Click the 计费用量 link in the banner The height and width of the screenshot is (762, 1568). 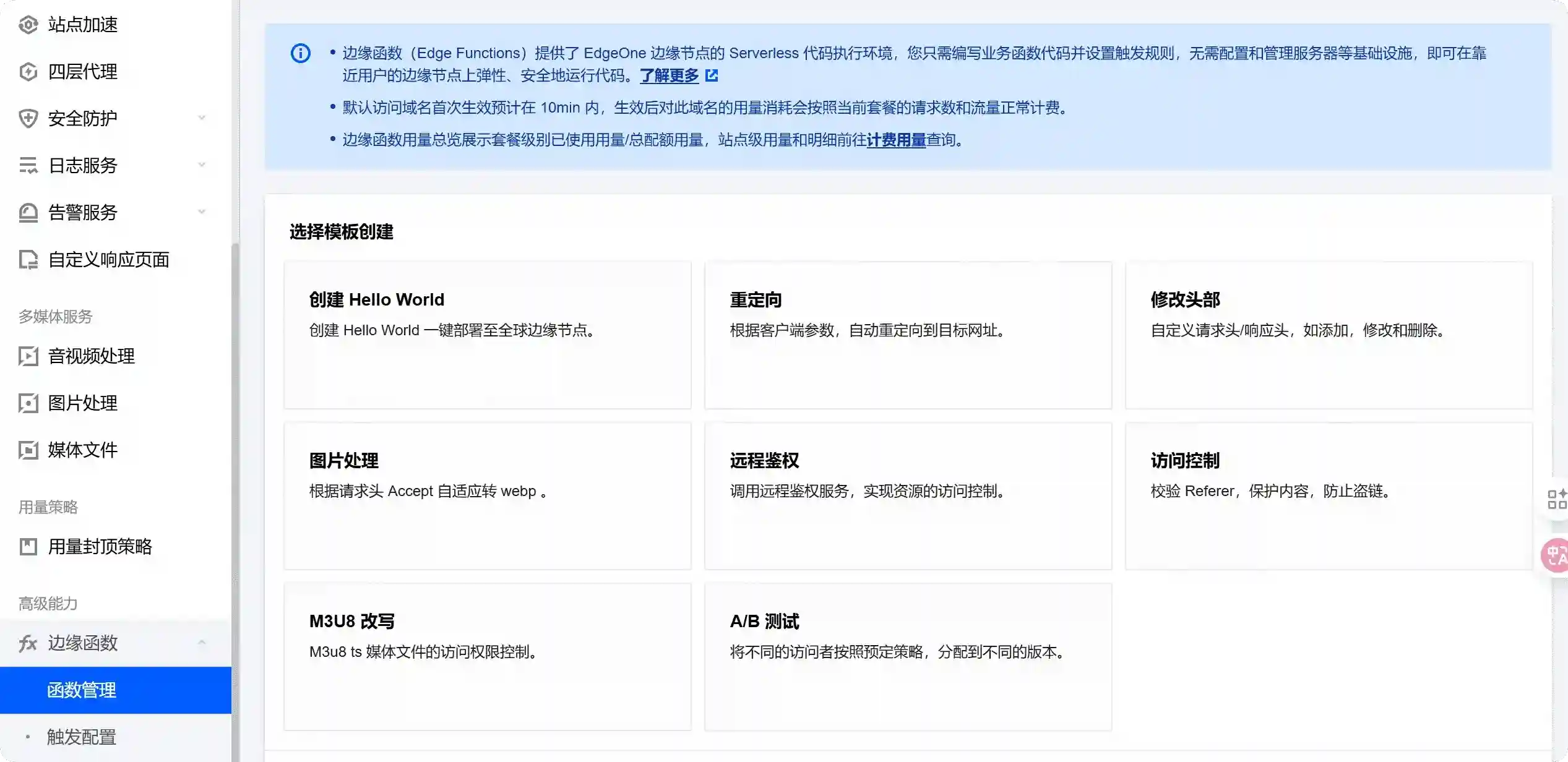[x=896, y=140]
